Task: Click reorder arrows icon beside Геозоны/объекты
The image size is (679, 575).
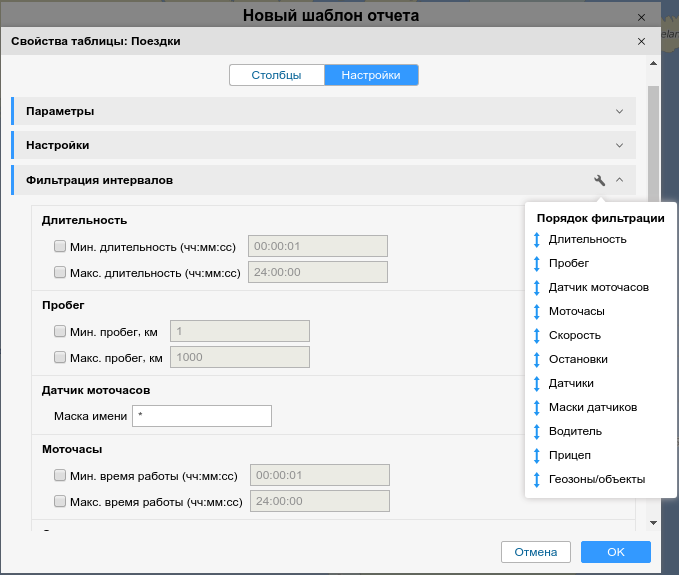Action: (x=536, y=480)
